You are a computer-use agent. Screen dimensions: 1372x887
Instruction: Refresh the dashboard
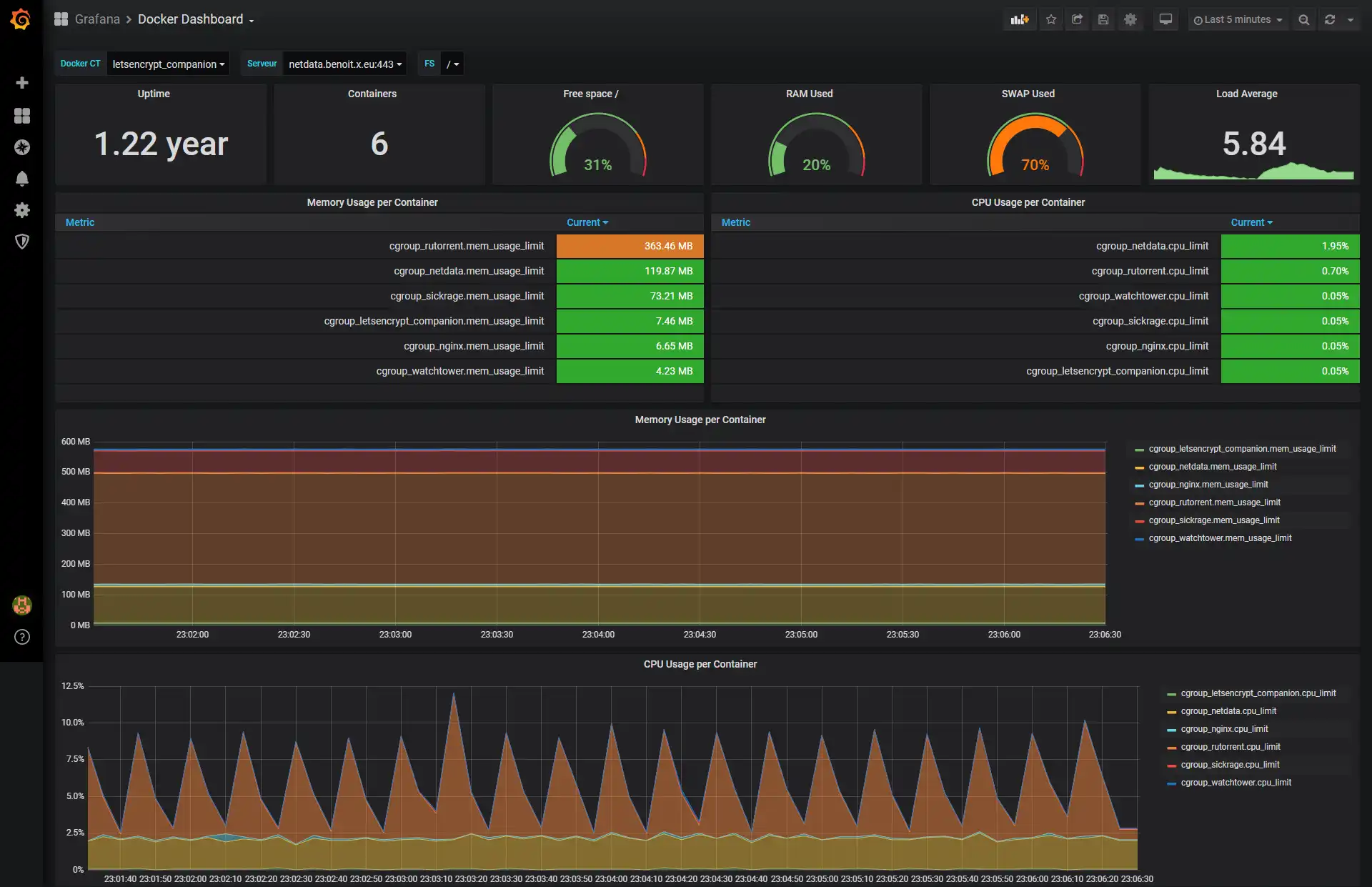tap(1329, 19)
